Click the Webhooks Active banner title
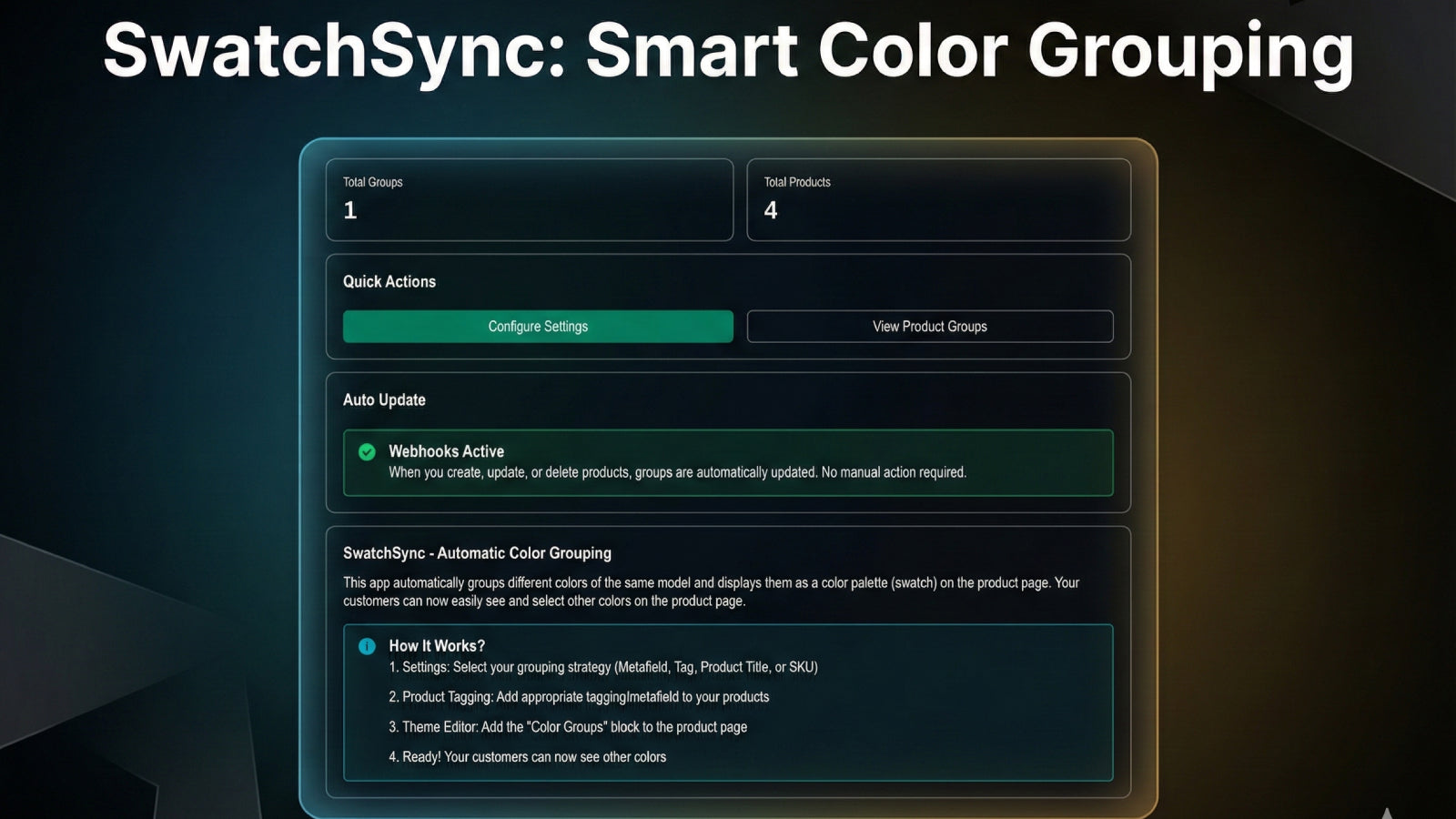 point(446,451)
